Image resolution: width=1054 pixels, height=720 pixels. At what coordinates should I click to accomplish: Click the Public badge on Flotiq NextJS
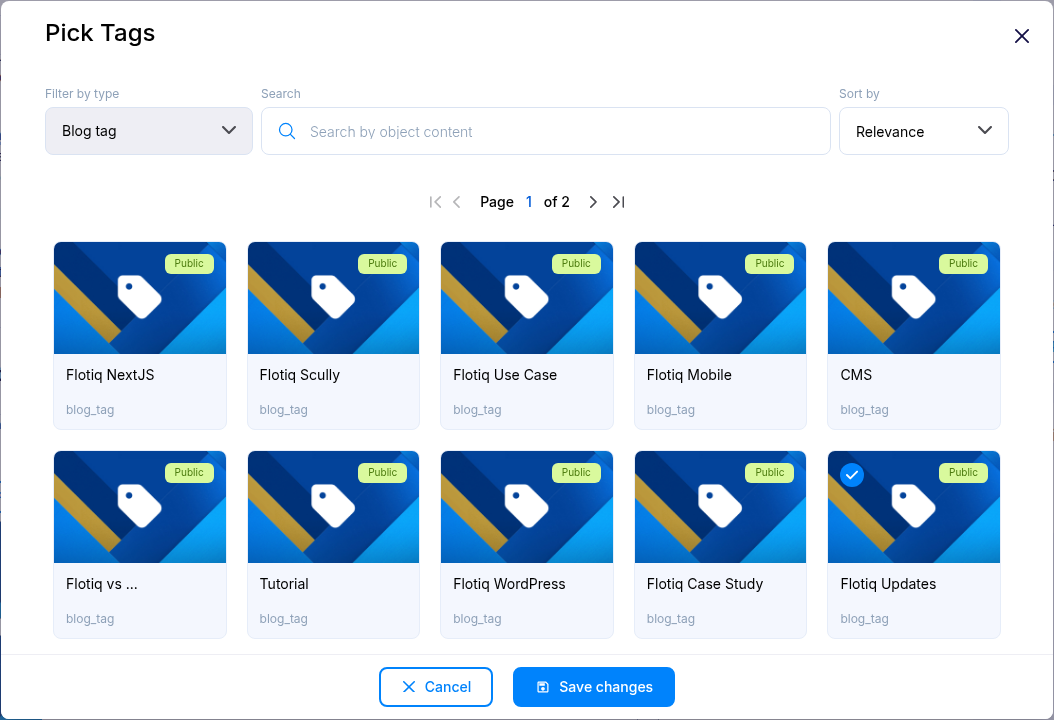point(189,264)
